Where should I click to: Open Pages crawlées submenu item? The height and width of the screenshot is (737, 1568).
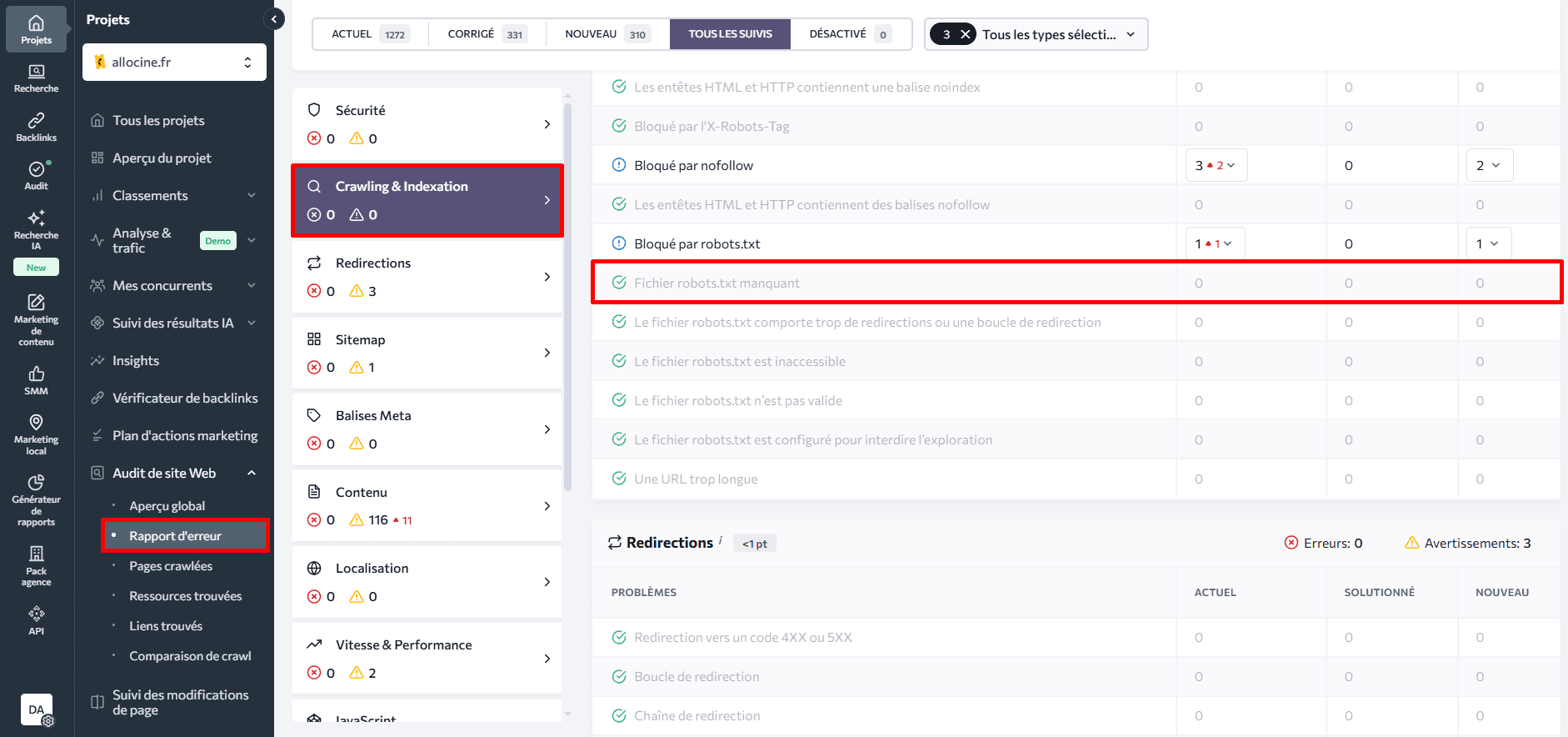point(171,566)
